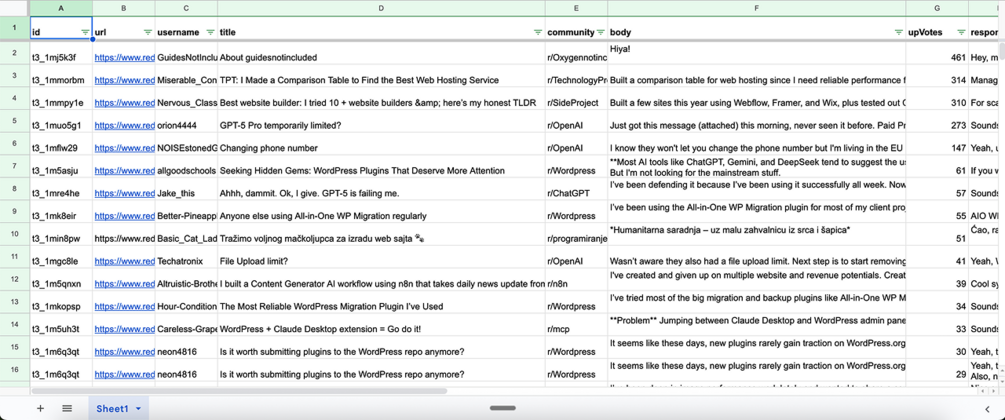Image resolution: width=1005 pixels, height=420 pixels.
Task: Select cell 'Jake_this'
Action: [x=187, y=189]
